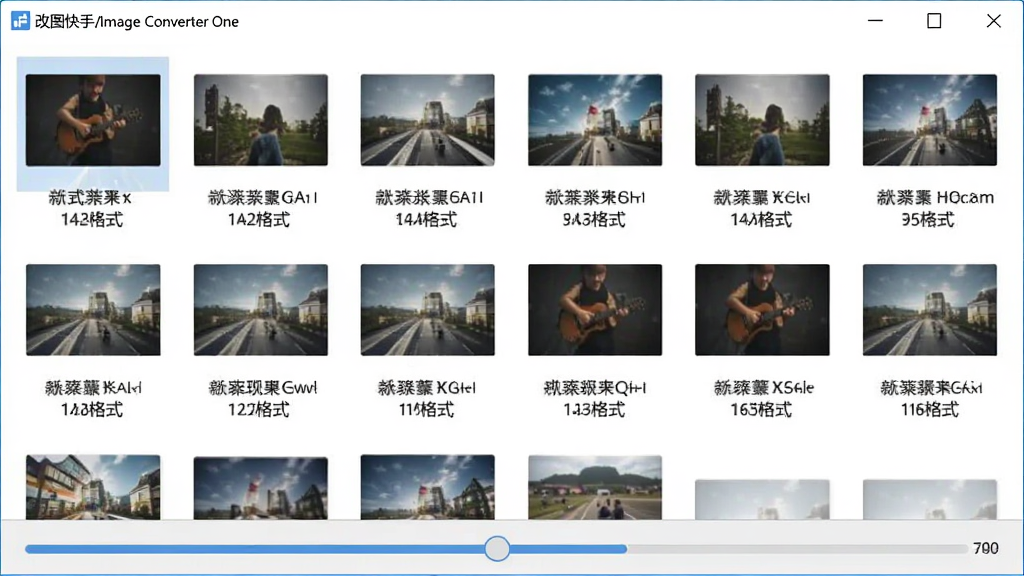Pick the guitar thumbnail above caption 'XSele 165格式'

[762, 310]
